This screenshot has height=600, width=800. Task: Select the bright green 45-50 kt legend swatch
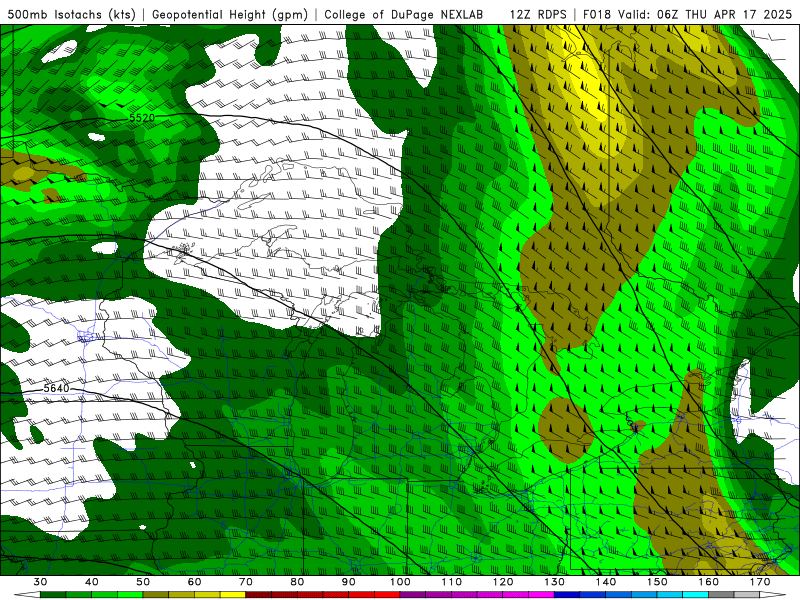130,594
